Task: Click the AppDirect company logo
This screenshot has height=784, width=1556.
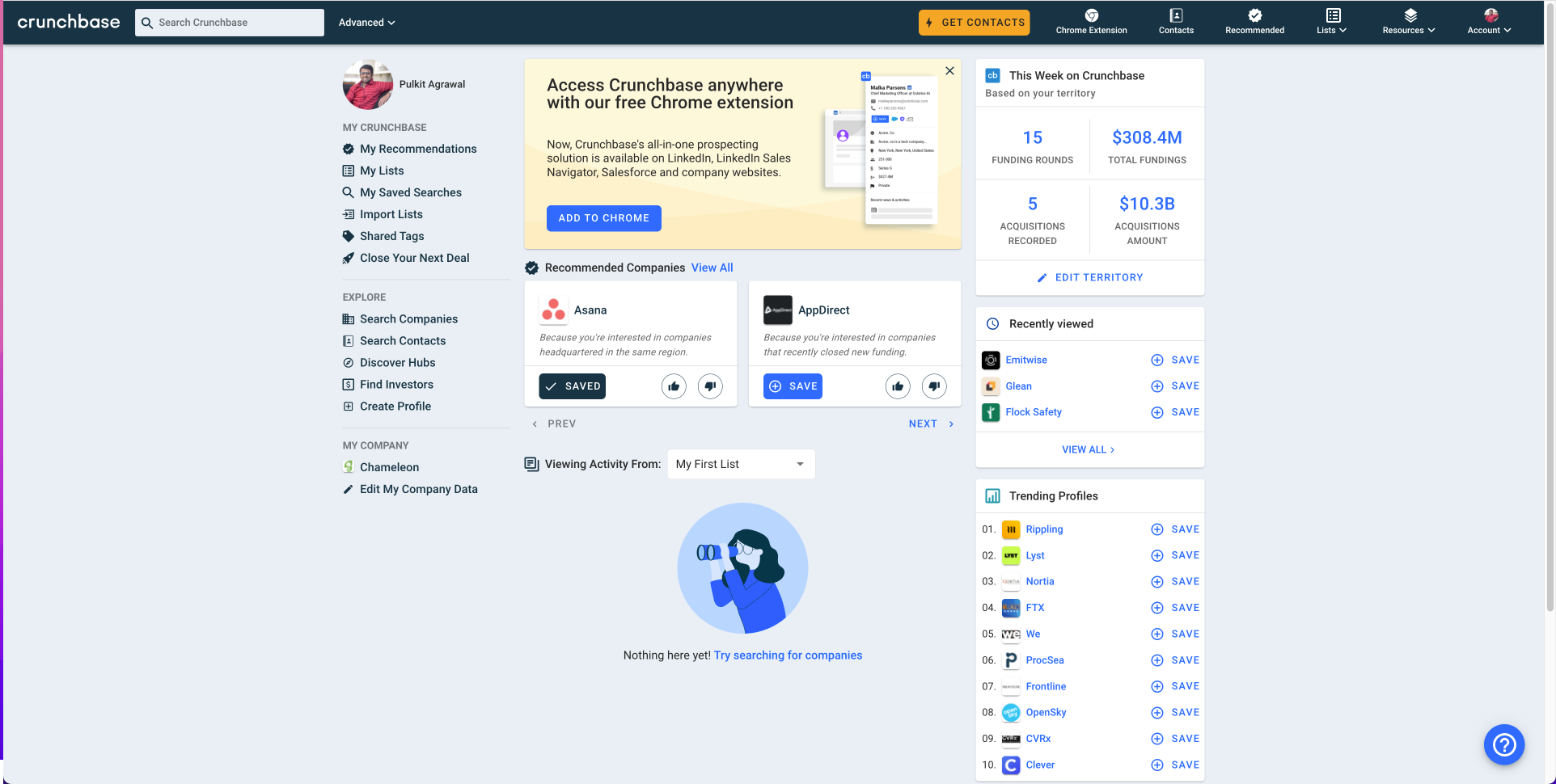Action: point(778,310)
